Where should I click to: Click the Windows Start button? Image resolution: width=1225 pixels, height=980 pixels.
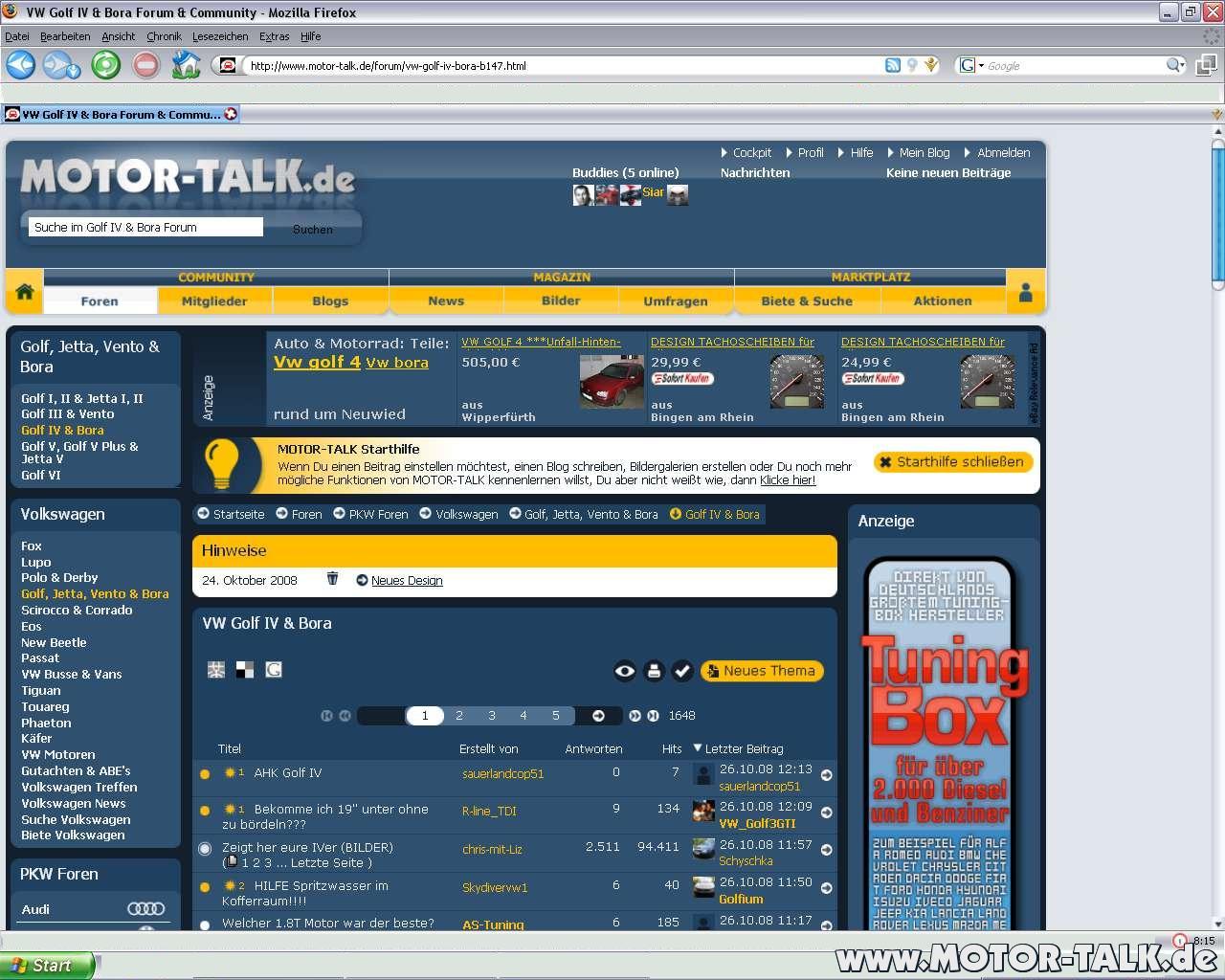46,965
